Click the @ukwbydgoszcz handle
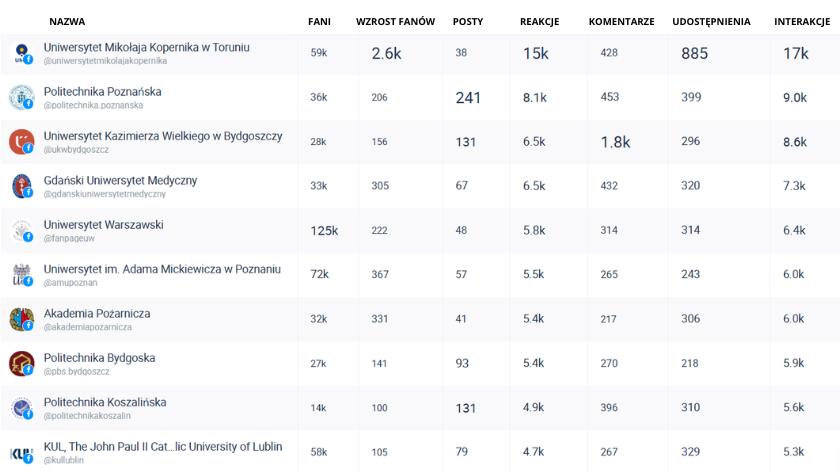This screenshot has width=840, height=472. (x=76, y=149)
